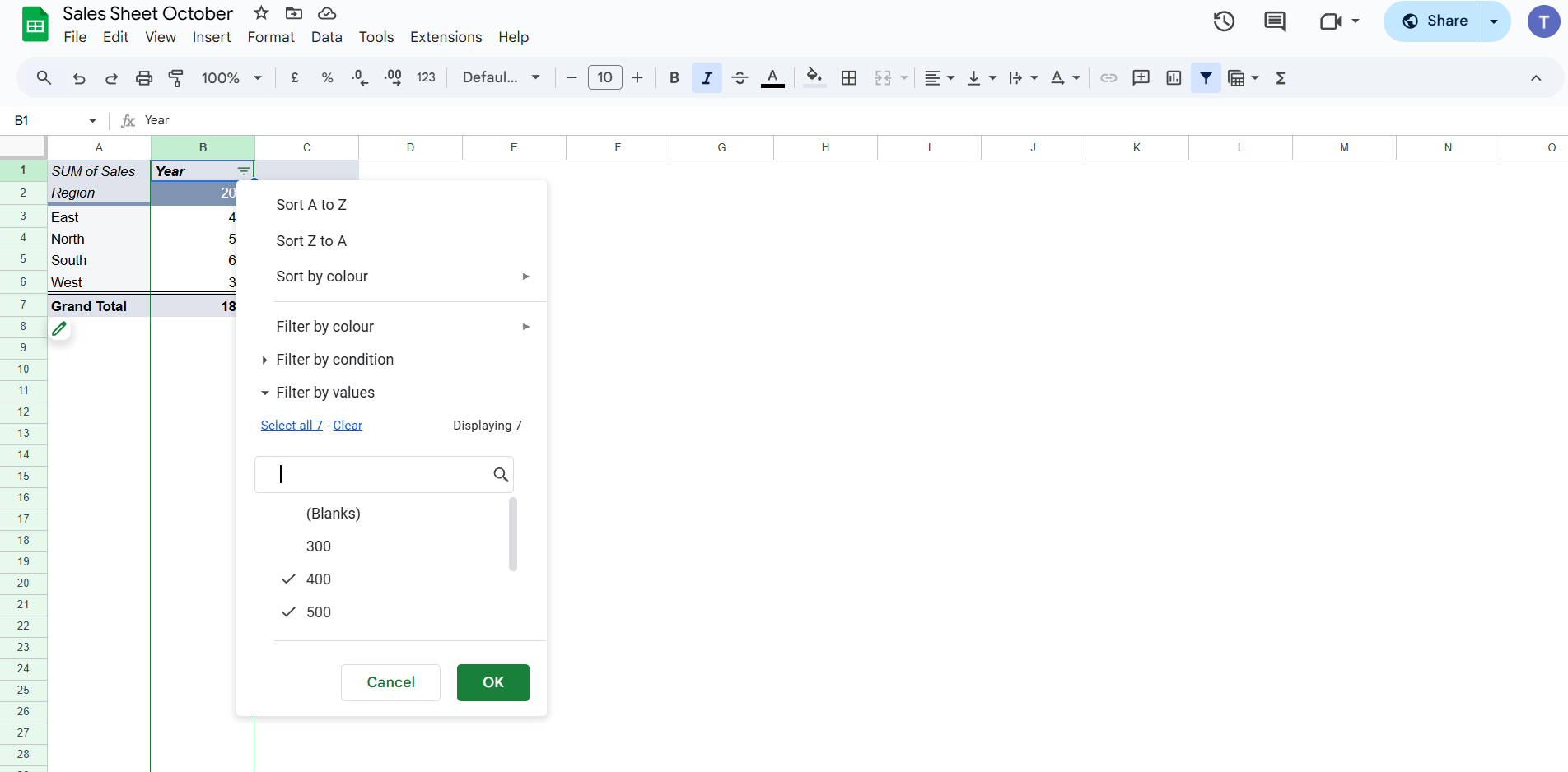
Task: Open the Extensions menu
Action: (446, 37)
